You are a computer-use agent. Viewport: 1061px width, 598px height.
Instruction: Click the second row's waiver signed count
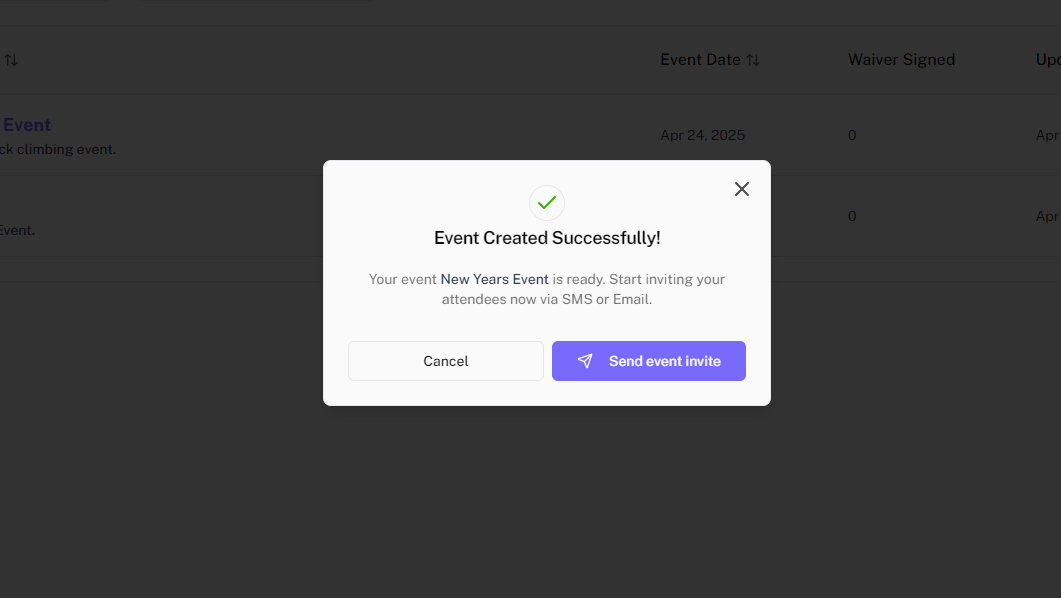click(x=852, y=216)
